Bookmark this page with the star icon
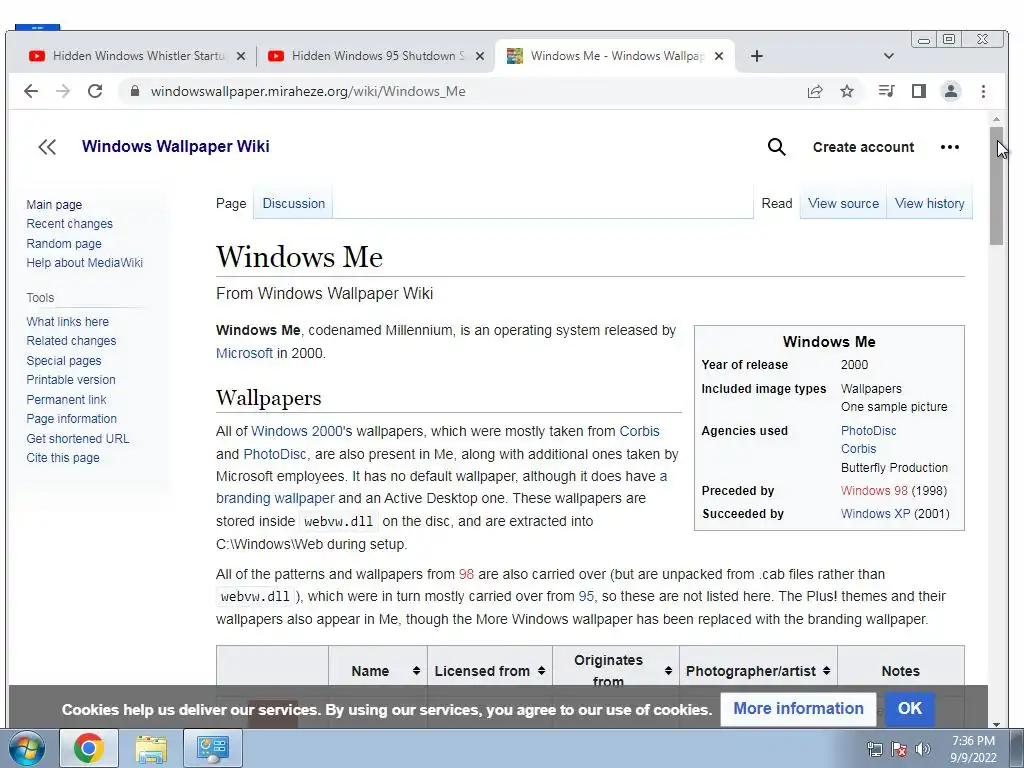This screenshot has width=1024, height=768. 847,91
